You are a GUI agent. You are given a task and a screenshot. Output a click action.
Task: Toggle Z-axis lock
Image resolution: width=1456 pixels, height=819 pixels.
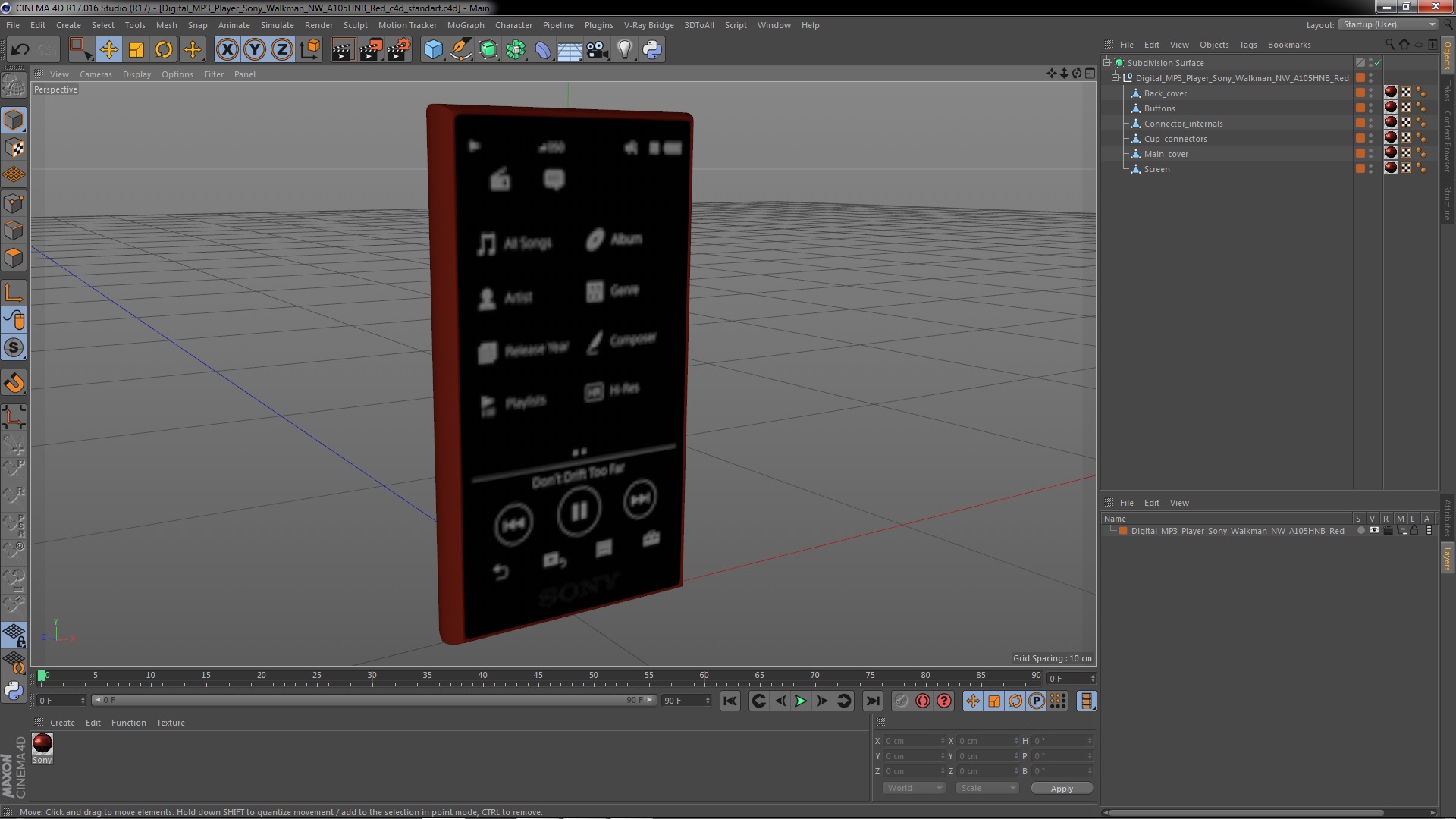tap(282, 50)
